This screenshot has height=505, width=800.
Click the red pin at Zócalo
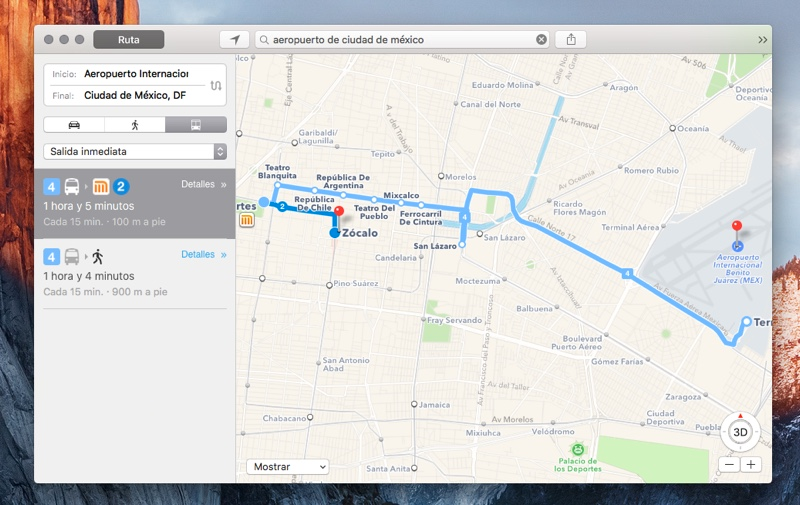(x=339, y=211)
